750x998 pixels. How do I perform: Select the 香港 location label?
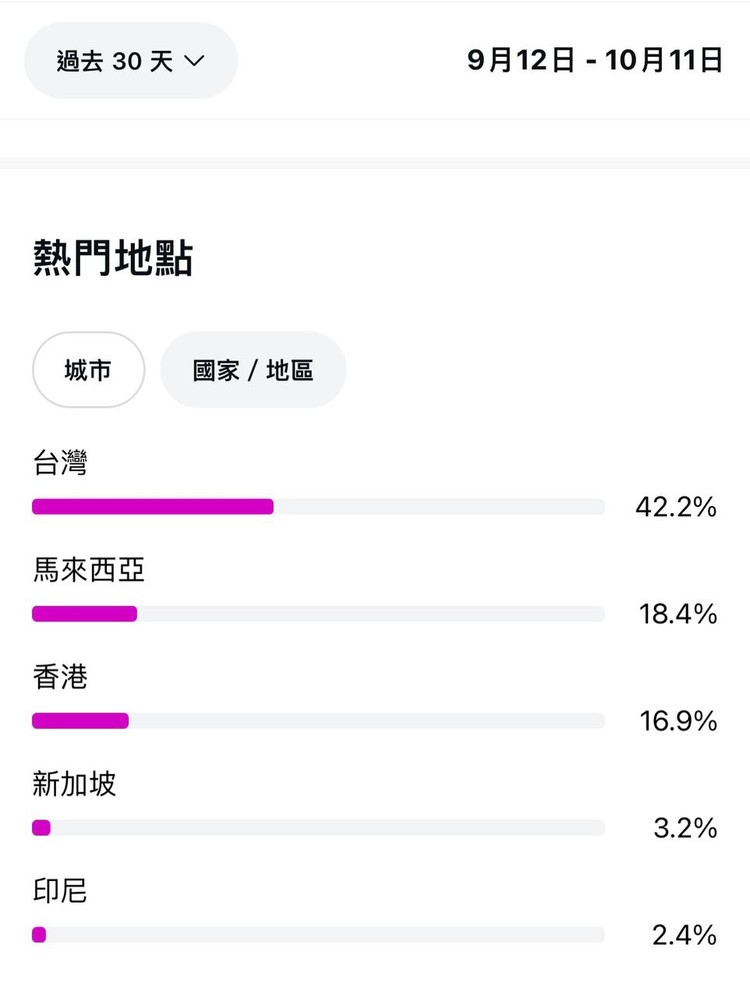(x=60, y=677)
